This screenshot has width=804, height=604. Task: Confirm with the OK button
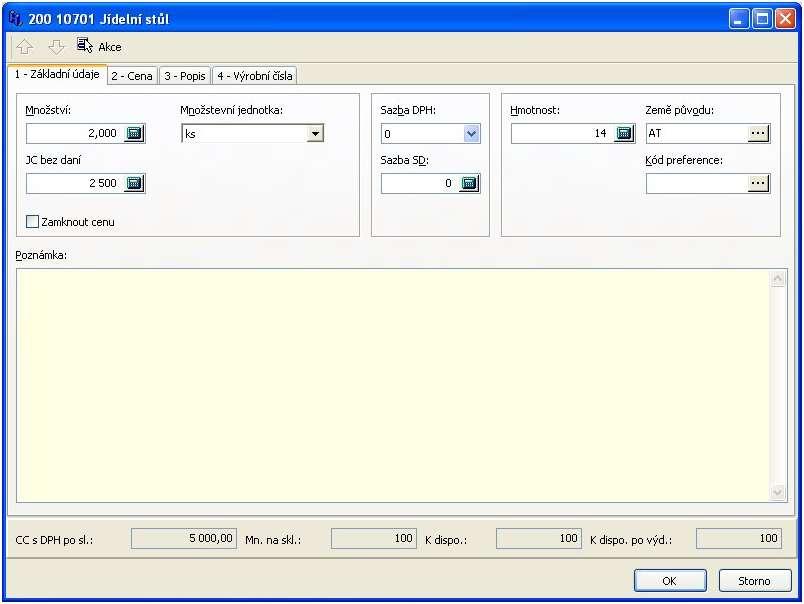(x=670, y=580)
